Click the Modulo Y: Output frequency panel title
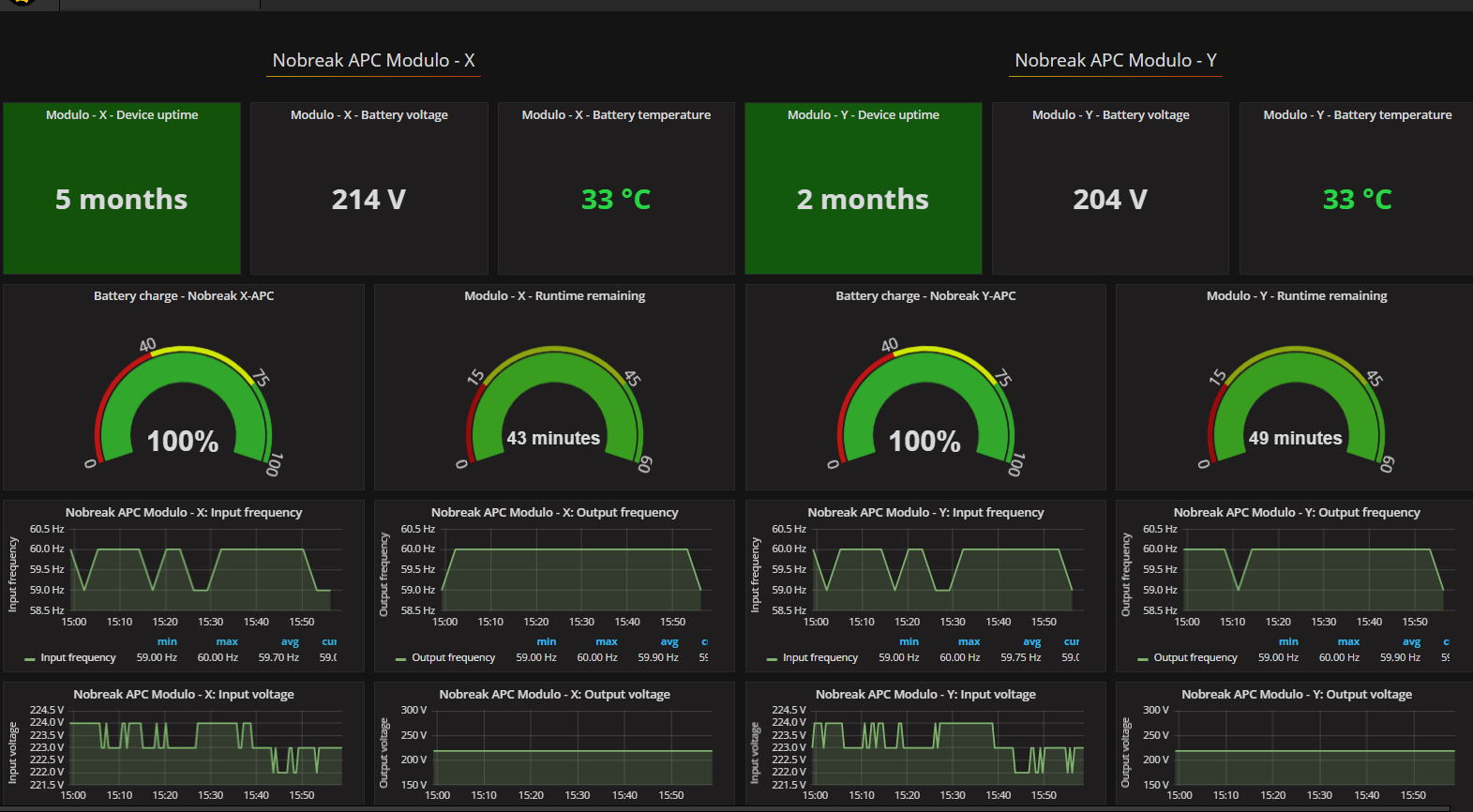1473x812 pixels. (1297, 512)
